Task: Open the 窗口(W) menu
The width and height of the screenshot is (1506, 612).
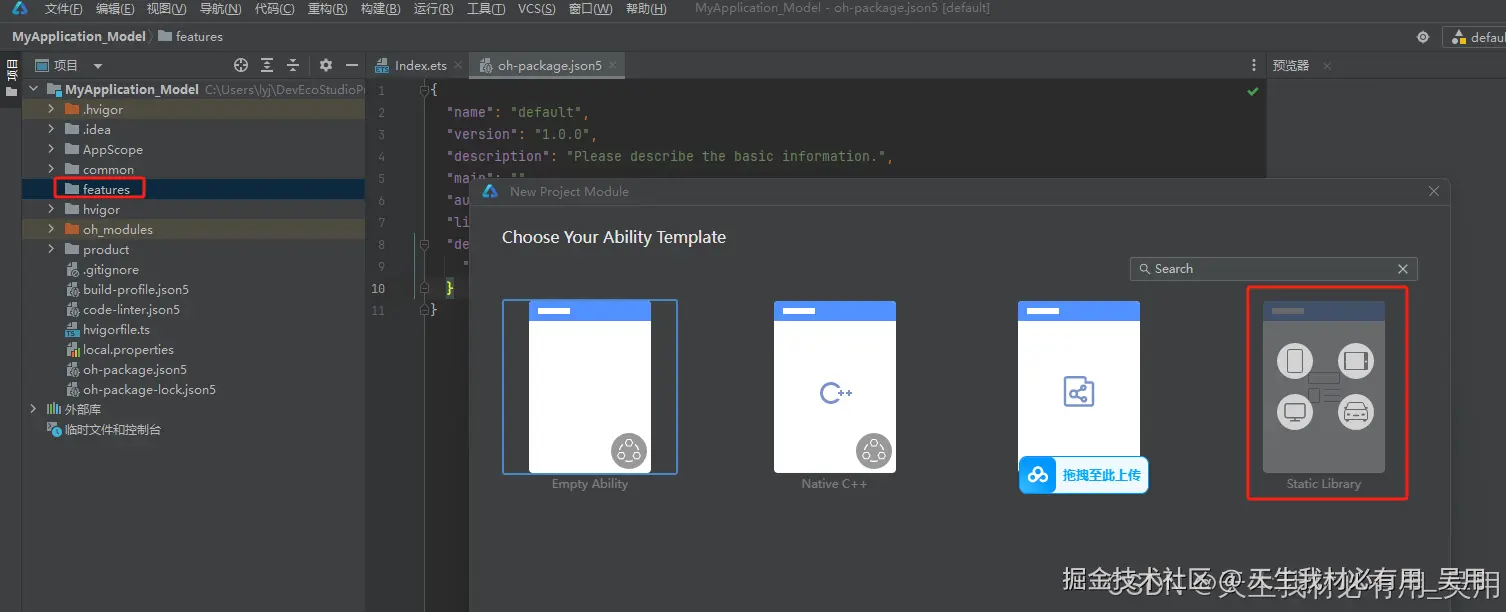Action: 590,9
